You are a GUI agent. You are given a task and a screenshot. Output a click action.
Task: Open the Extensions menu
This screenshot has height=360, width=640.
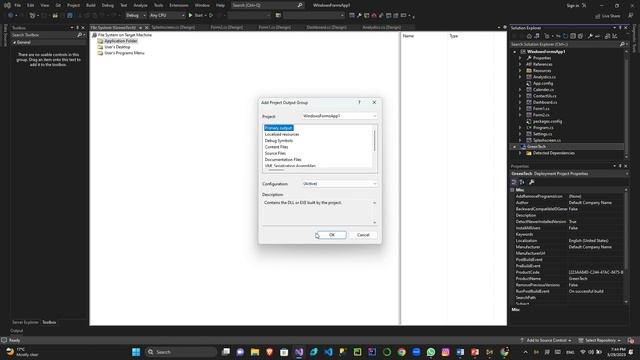(179, 5)
